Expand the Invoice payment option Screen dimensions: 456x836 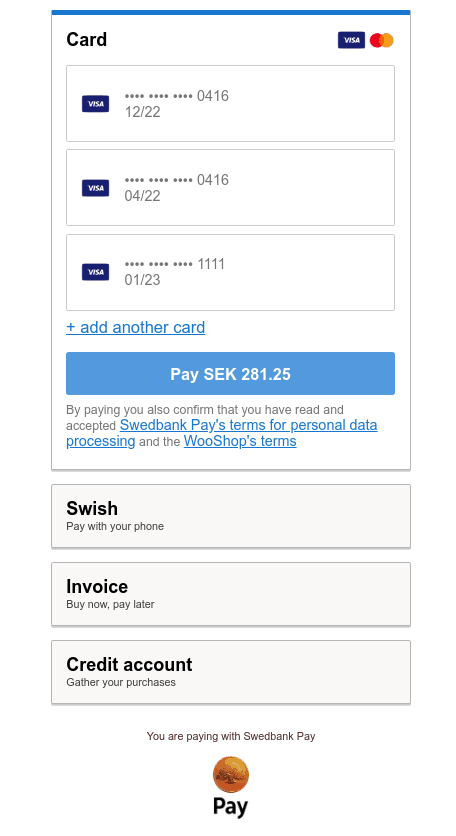[231, 594]
